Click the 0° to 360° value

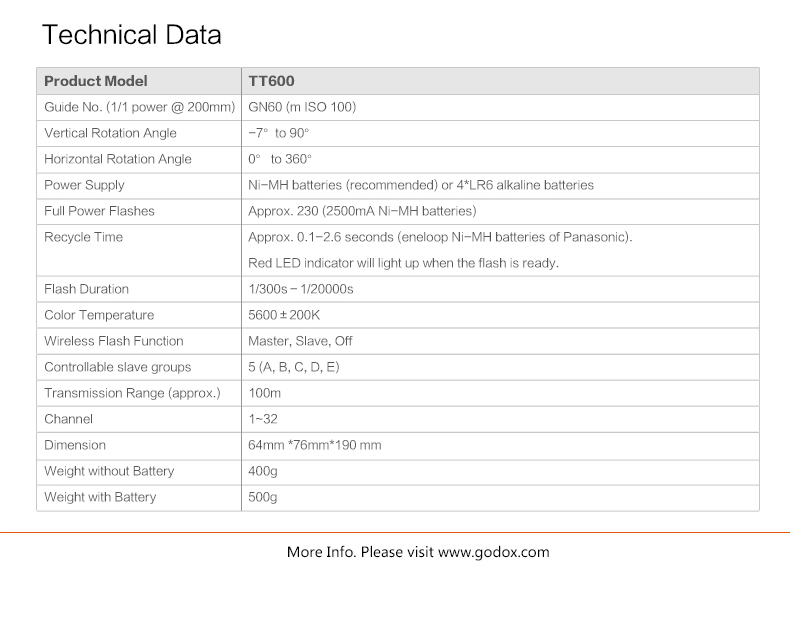coord(280,159)
